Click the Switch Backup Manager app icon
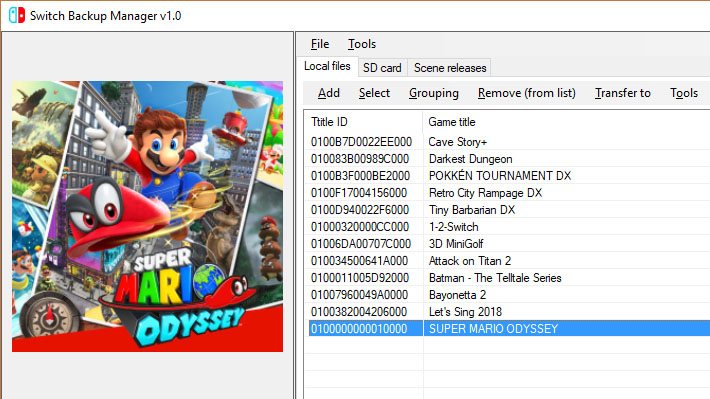Image resolution: width=710 pixels, height=399 pixels. coord(17,15)
